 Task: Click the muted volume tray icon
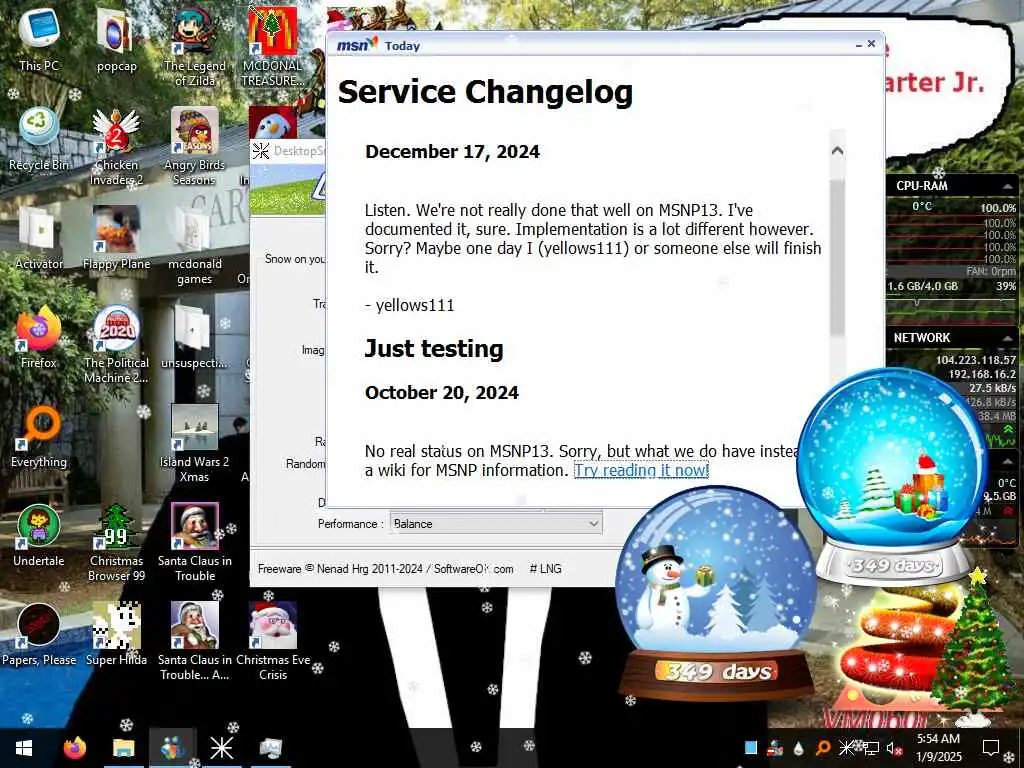[x=894, y=748]
